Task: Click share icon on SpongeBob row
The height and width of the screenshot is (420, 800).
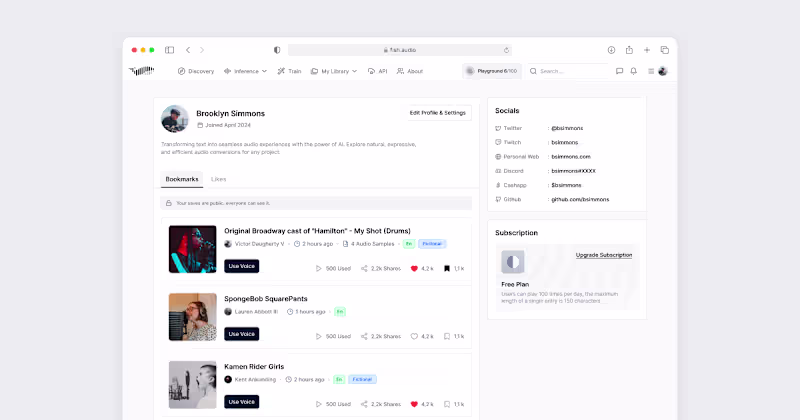Action: pos(364,336)
